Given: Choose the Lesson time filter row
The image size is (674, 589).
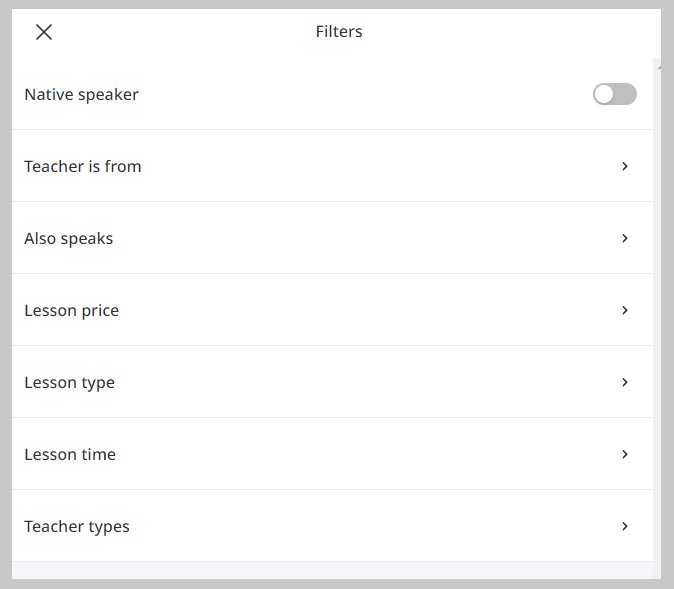Looking at the screenshot, I should coord(332,454).
